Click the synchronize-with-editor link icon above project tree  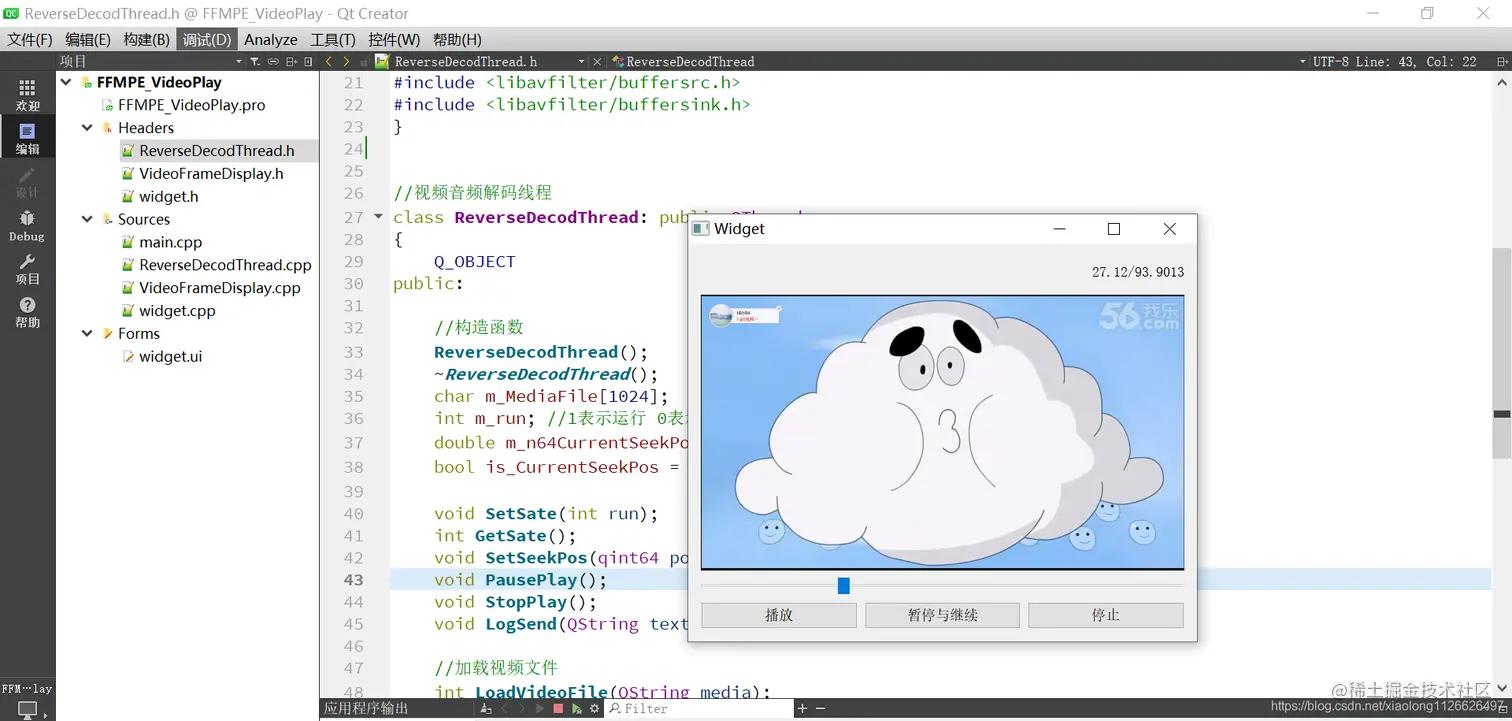click(273, 62)
